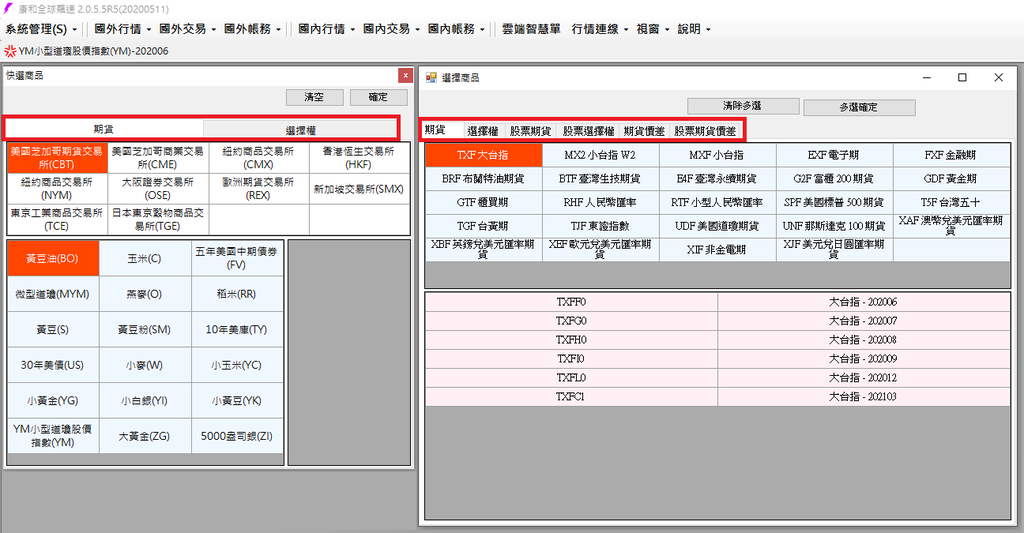Select TXF 大台指 product
Viewport: 1024px width, 533px height.
coord(484,155)
